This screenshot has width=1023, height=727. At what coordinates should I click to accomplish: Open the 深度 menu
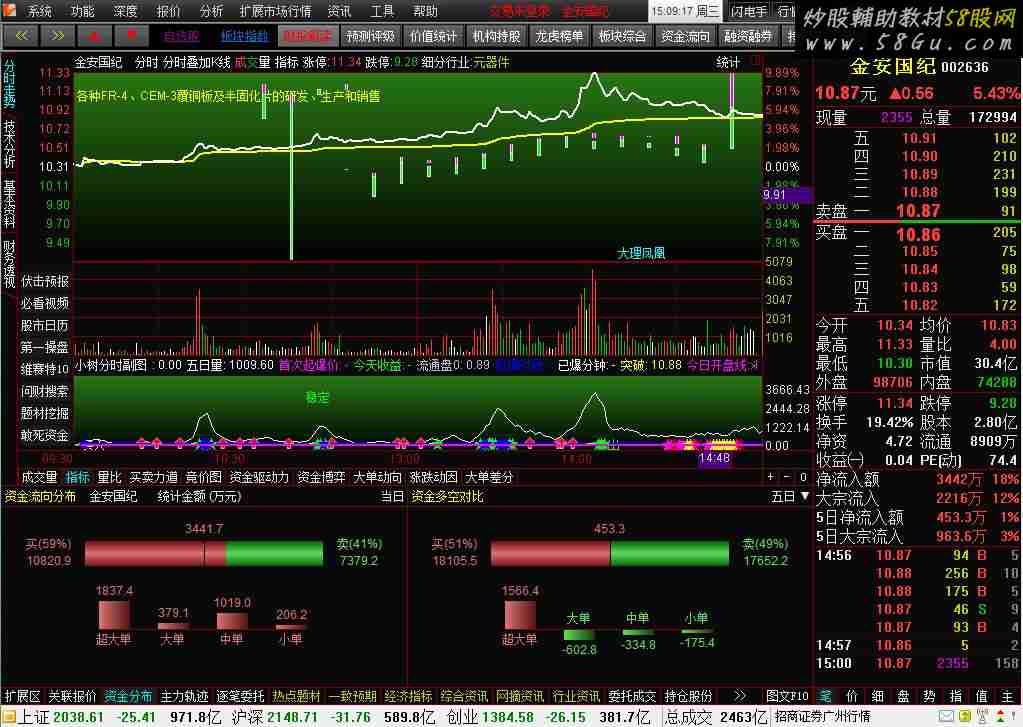(125, 12)
